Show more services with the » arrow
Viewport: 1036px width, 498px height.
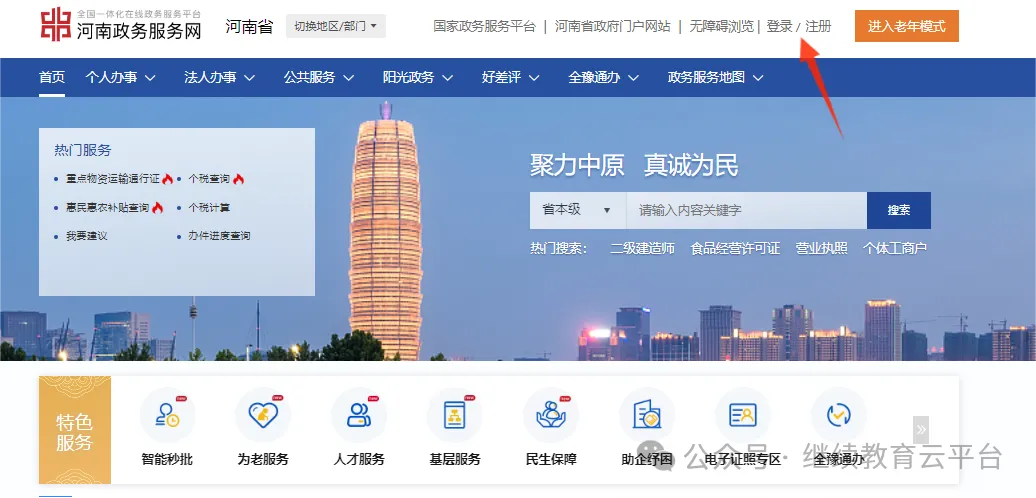921,430
